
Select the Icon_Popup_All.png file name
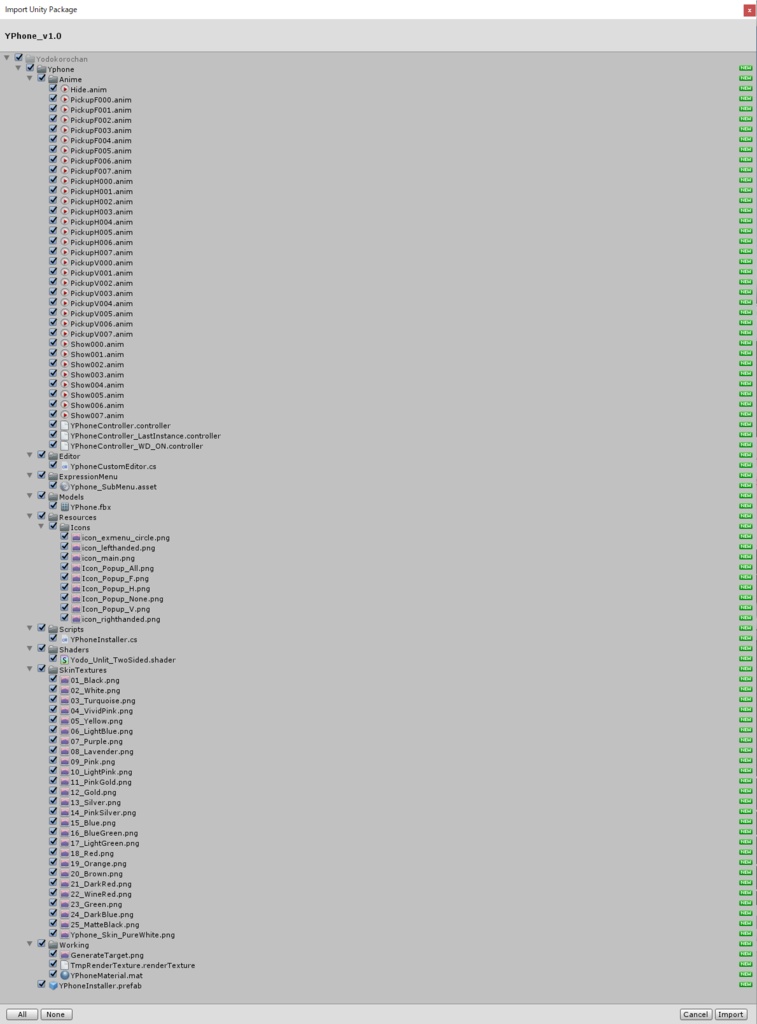(118, 568)
